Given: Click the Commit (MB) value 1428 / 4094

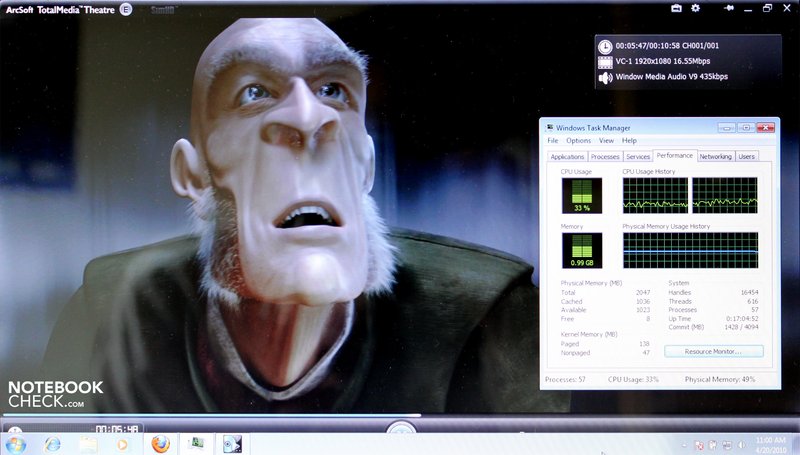Looking at the screenshot, I should click(x=741, y=327).
